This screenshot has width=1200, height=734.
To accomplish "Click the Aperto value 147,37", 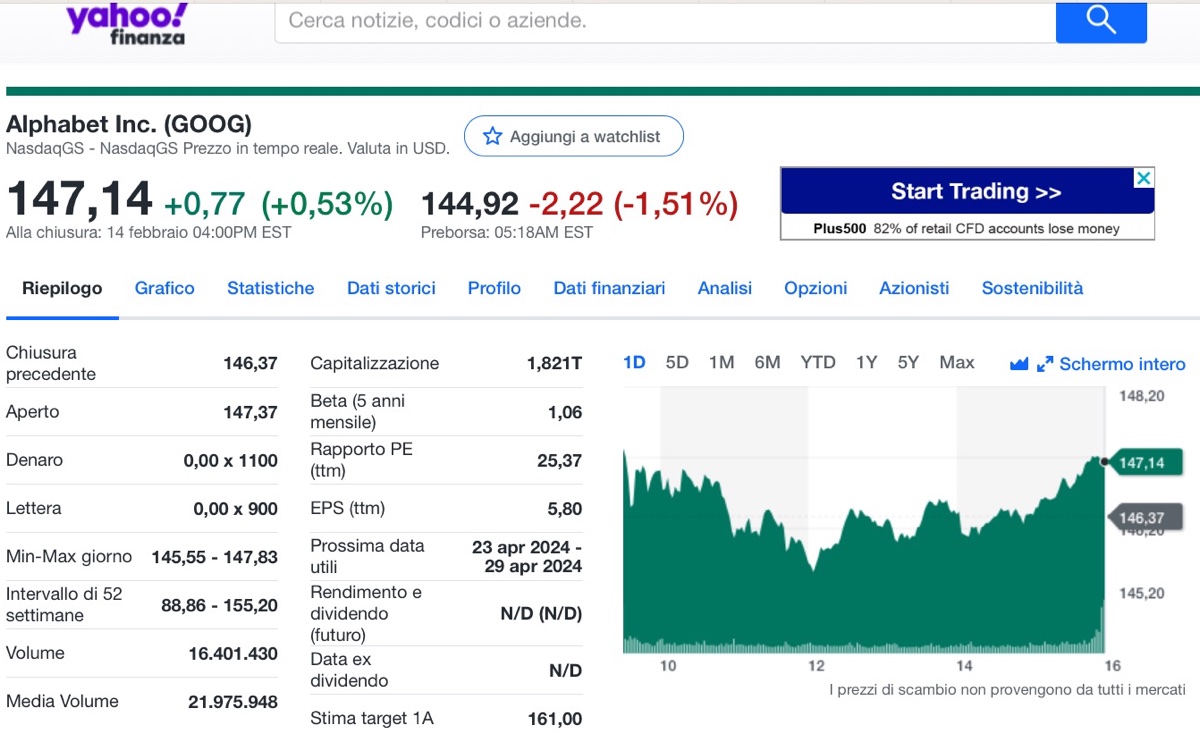I will (250, 412).
